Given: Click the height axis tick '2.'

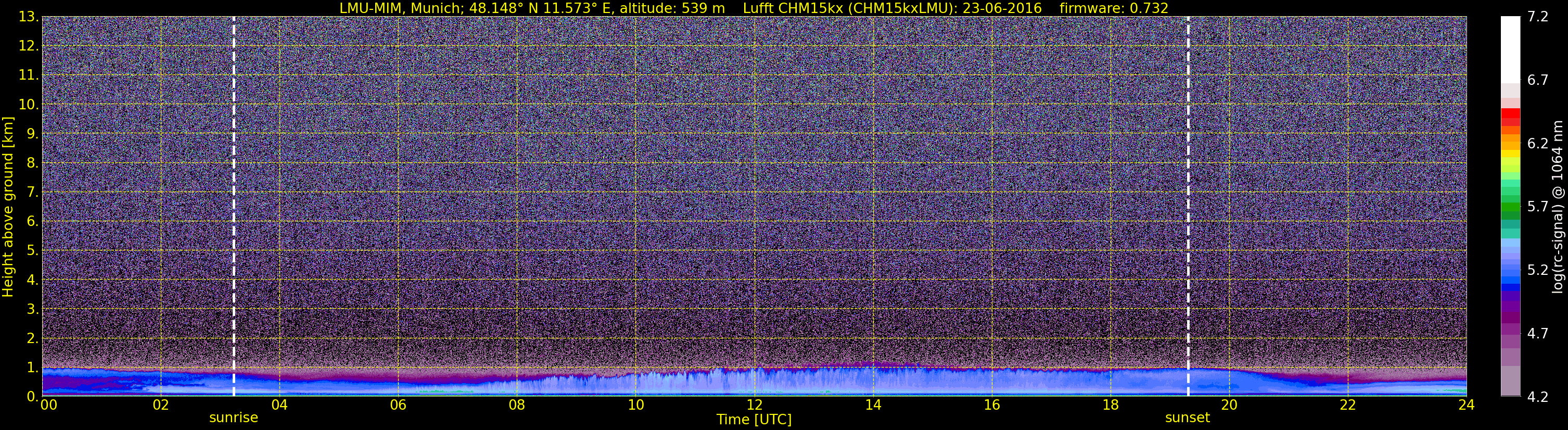Looking at the screenshot, I should [32, 338].
